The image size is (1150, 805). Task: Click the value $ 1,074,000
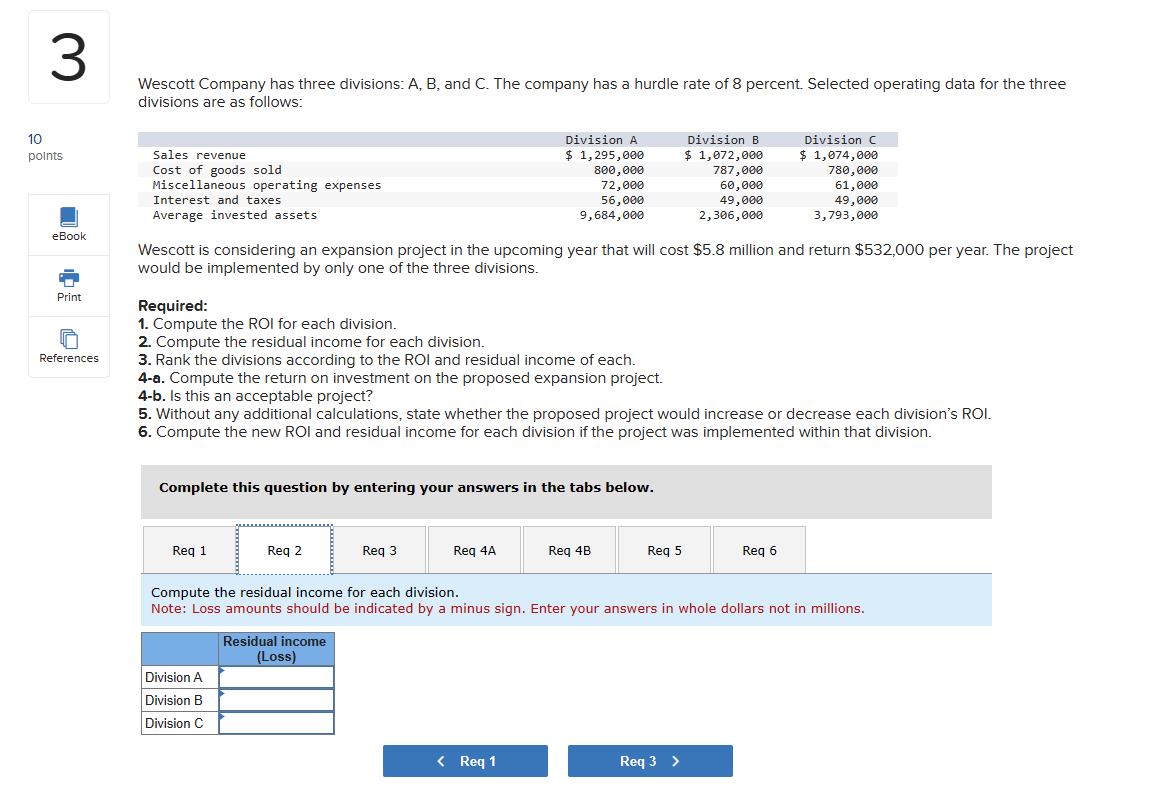838,155
